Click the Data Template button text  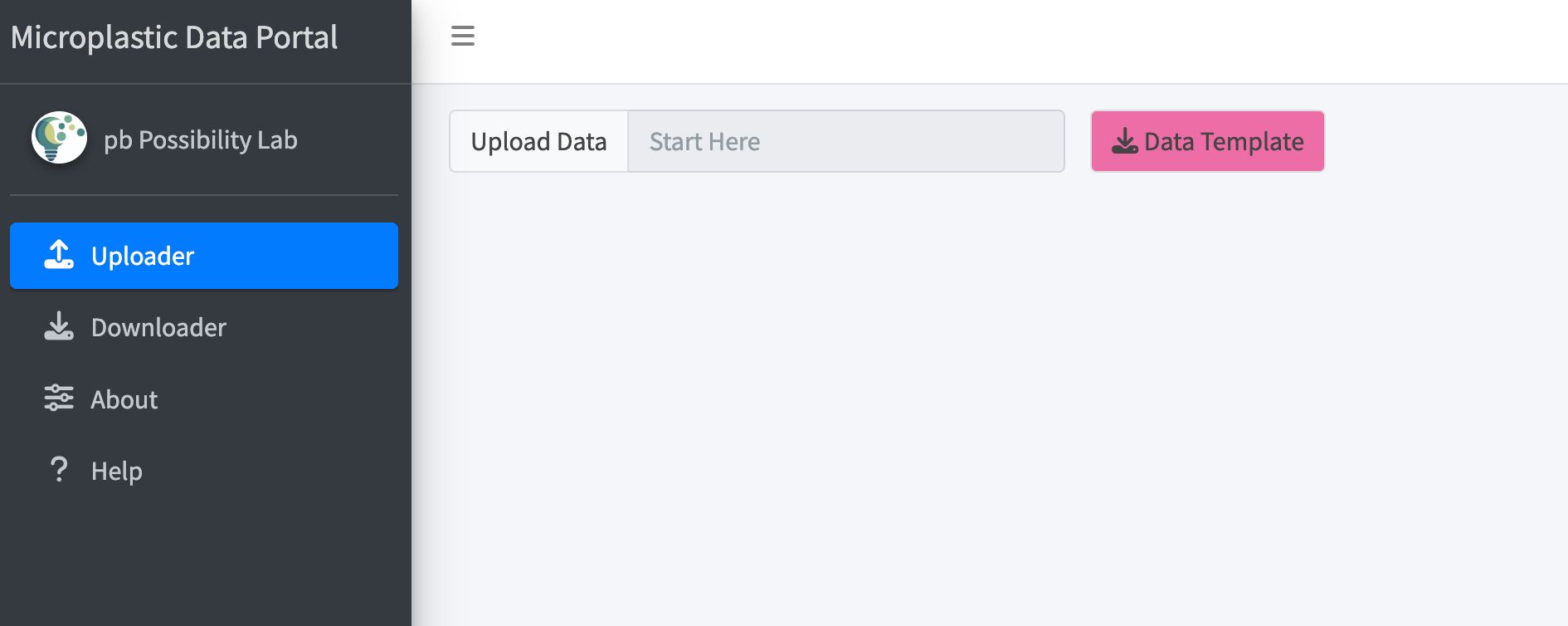click(1224, 142)
